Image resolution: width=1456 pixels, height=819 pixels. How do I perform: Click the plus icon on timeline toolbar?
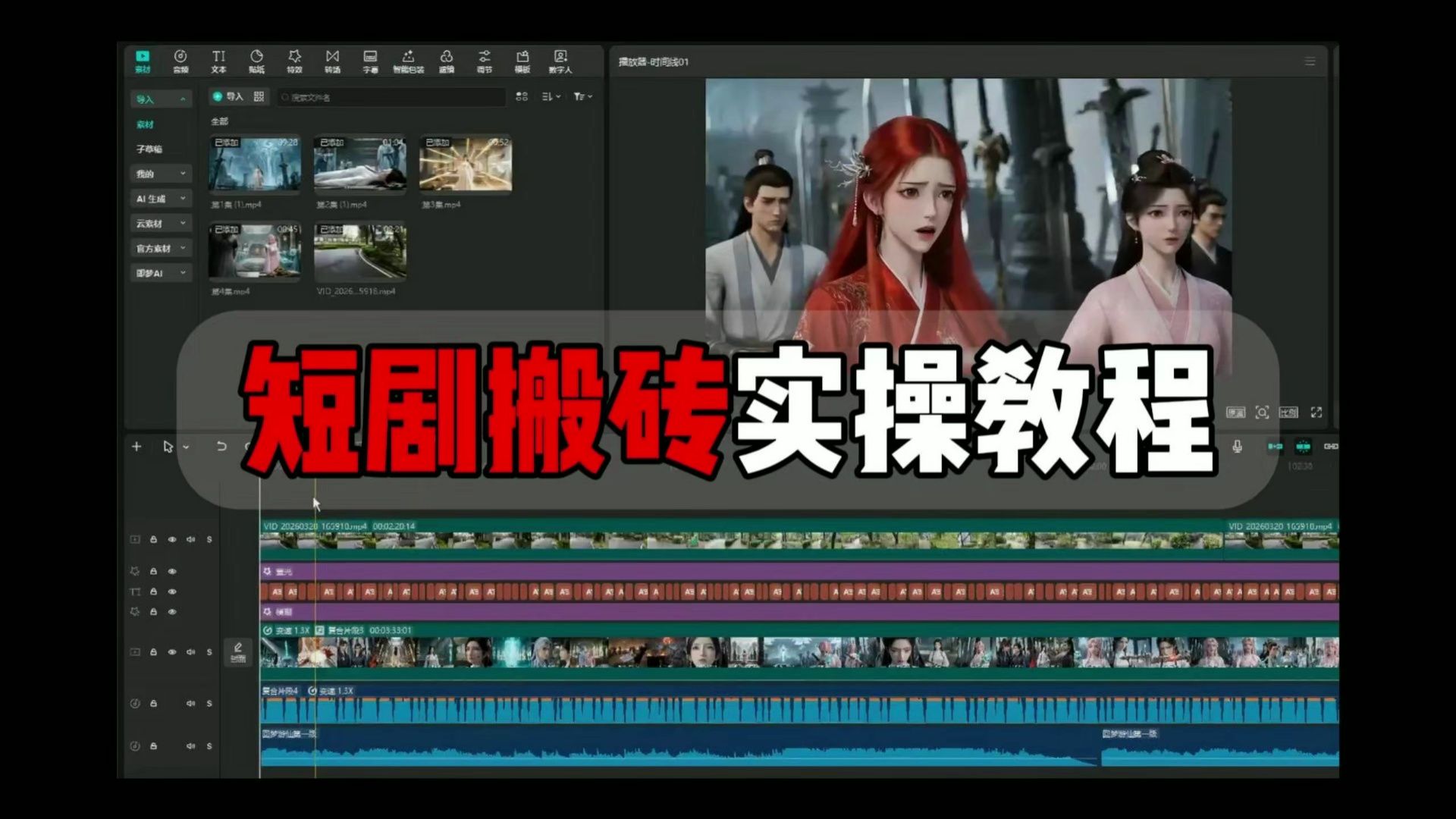point(136,447)
